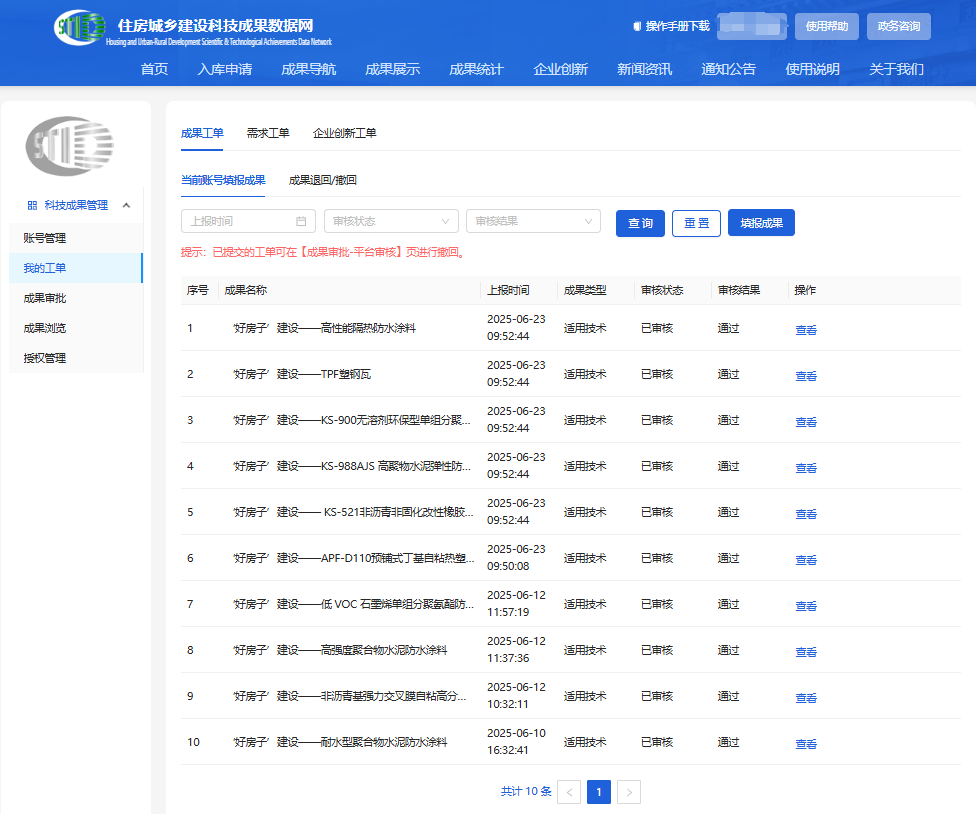Select page 1 in pagination

(599, 792)
